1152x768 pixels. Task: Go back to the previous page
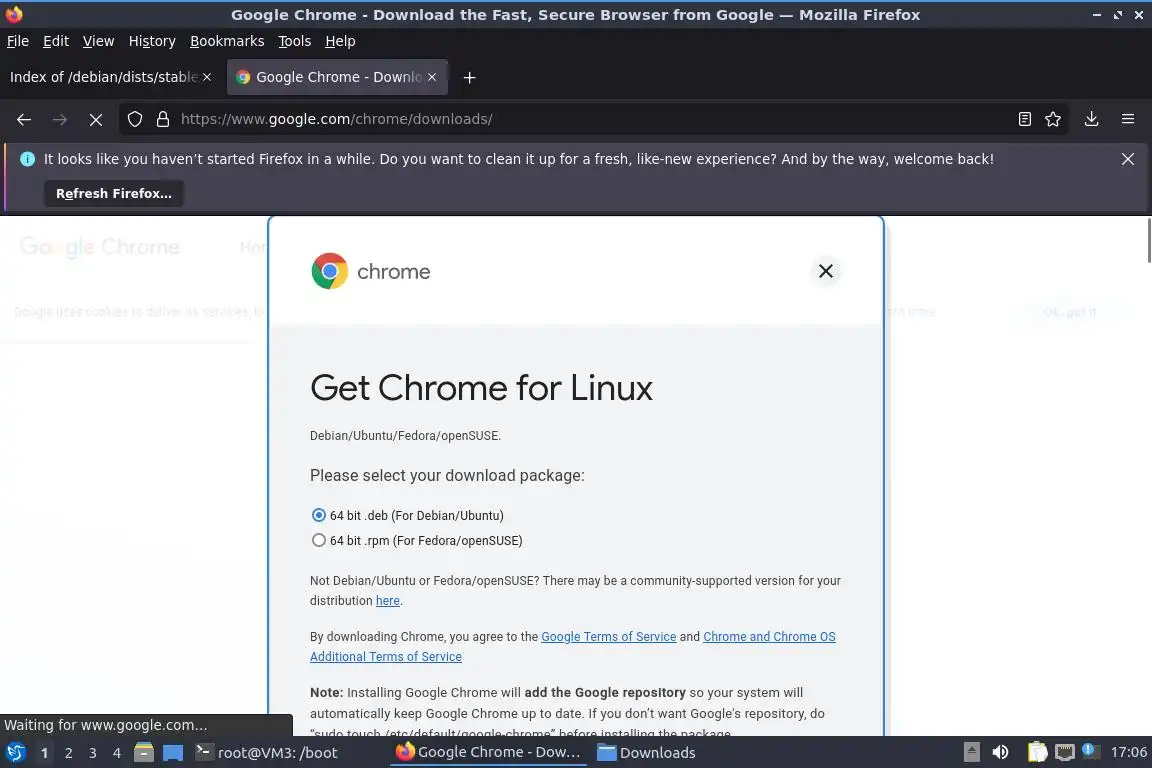(x=24, y=119)
